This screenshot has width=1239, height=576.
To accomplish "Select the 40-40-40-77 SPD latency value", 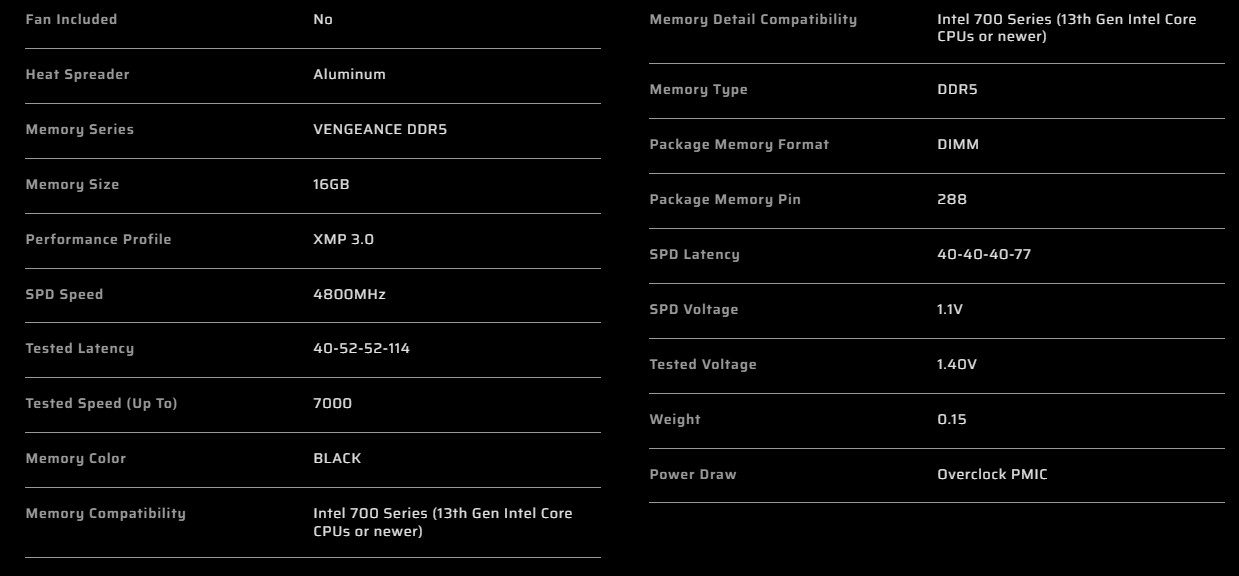I will (984, 255).
